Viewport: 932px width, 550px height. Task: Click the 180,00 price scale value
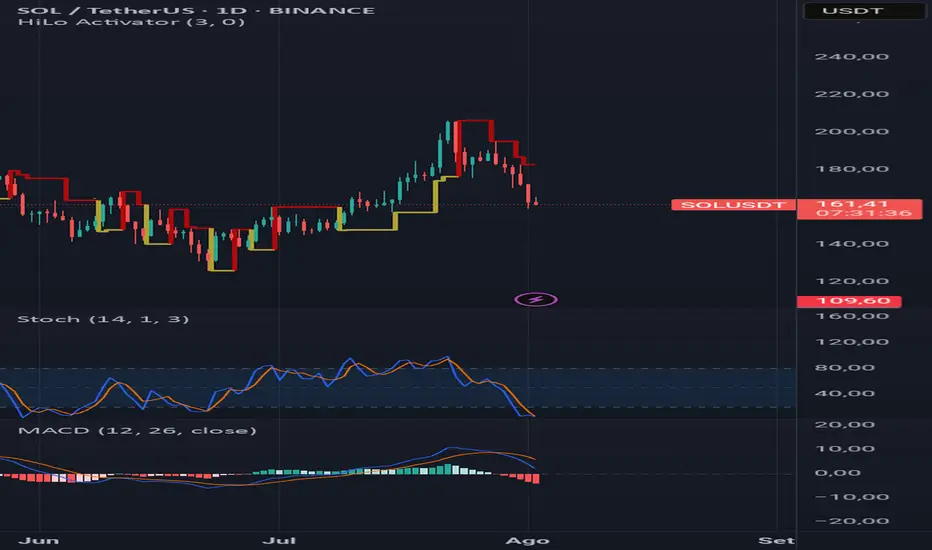(x=851, y=169)
